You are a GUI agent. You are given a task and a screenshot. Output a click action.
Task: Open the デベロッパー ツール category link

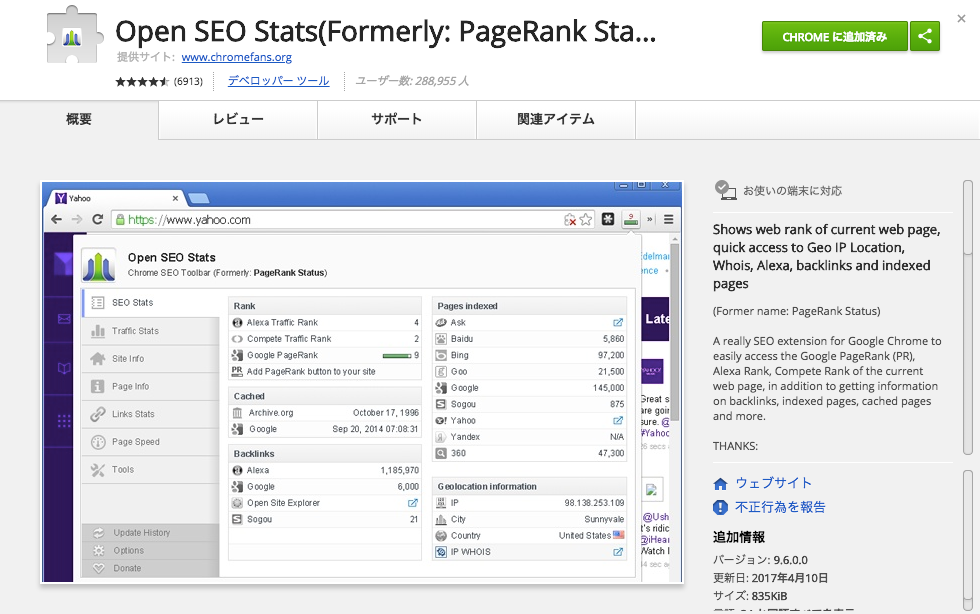pyautogui.click(x=278, y=81)
